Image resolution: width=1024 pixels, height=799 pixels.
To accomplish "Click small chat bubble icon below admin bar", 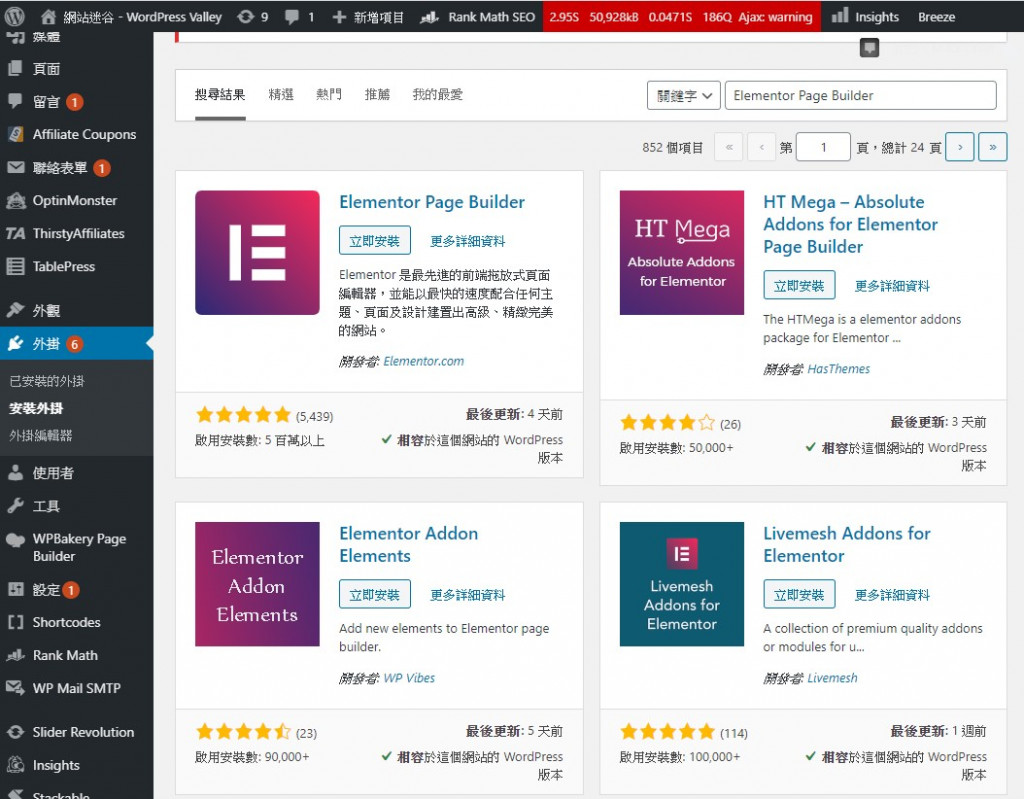I will pos(869,48).
